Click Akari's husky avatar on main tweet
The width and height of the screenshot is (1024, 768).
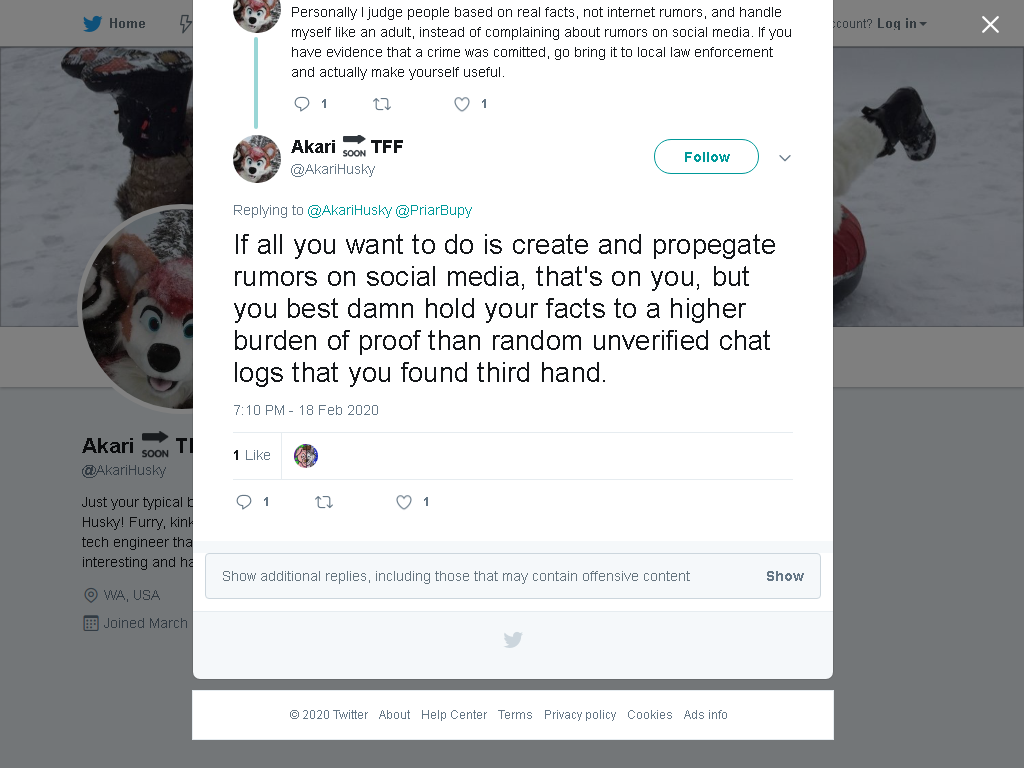[x=257, y=159]
